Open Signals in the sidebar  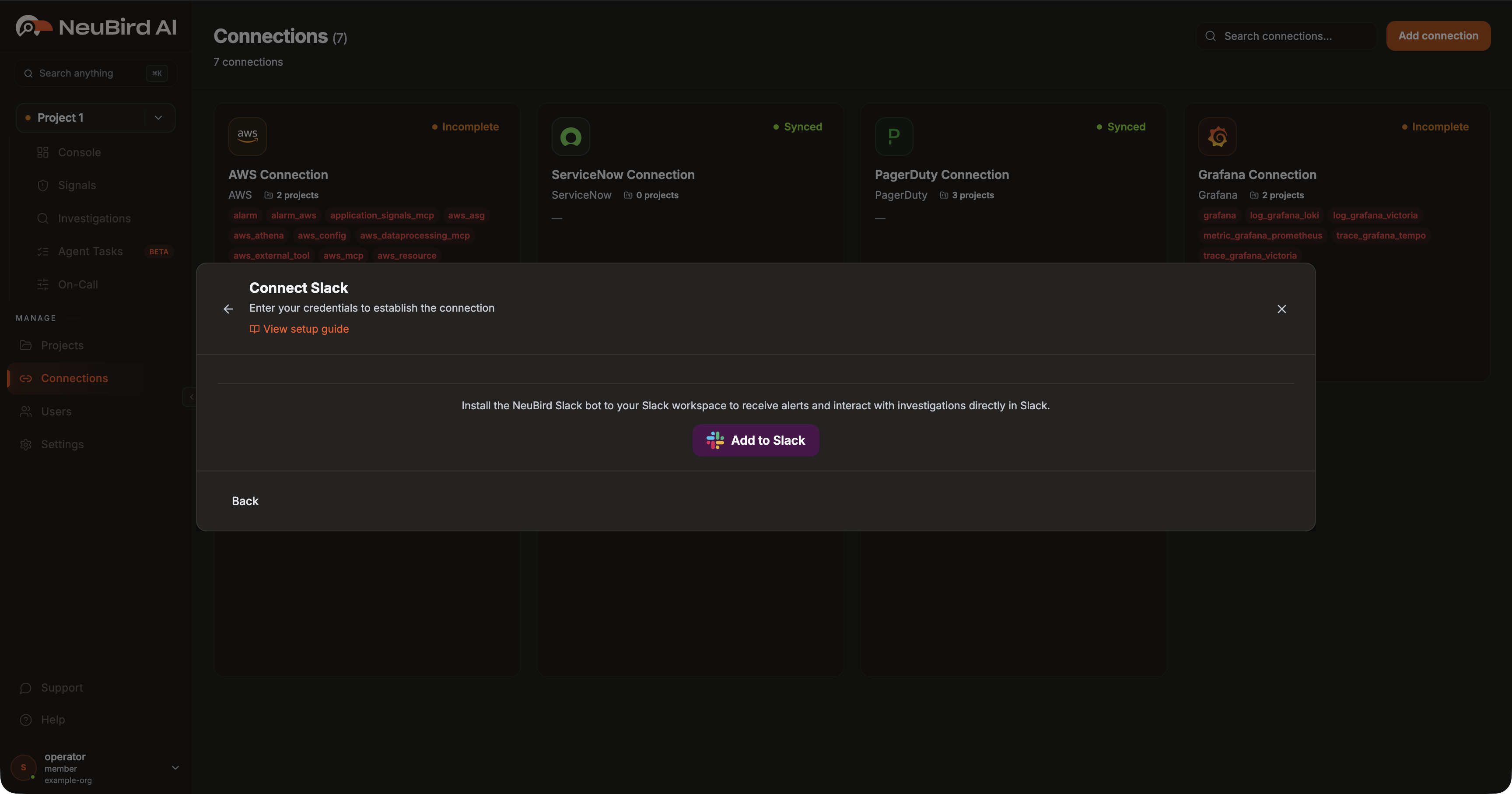pyautogui.click(x=77, y=186)
